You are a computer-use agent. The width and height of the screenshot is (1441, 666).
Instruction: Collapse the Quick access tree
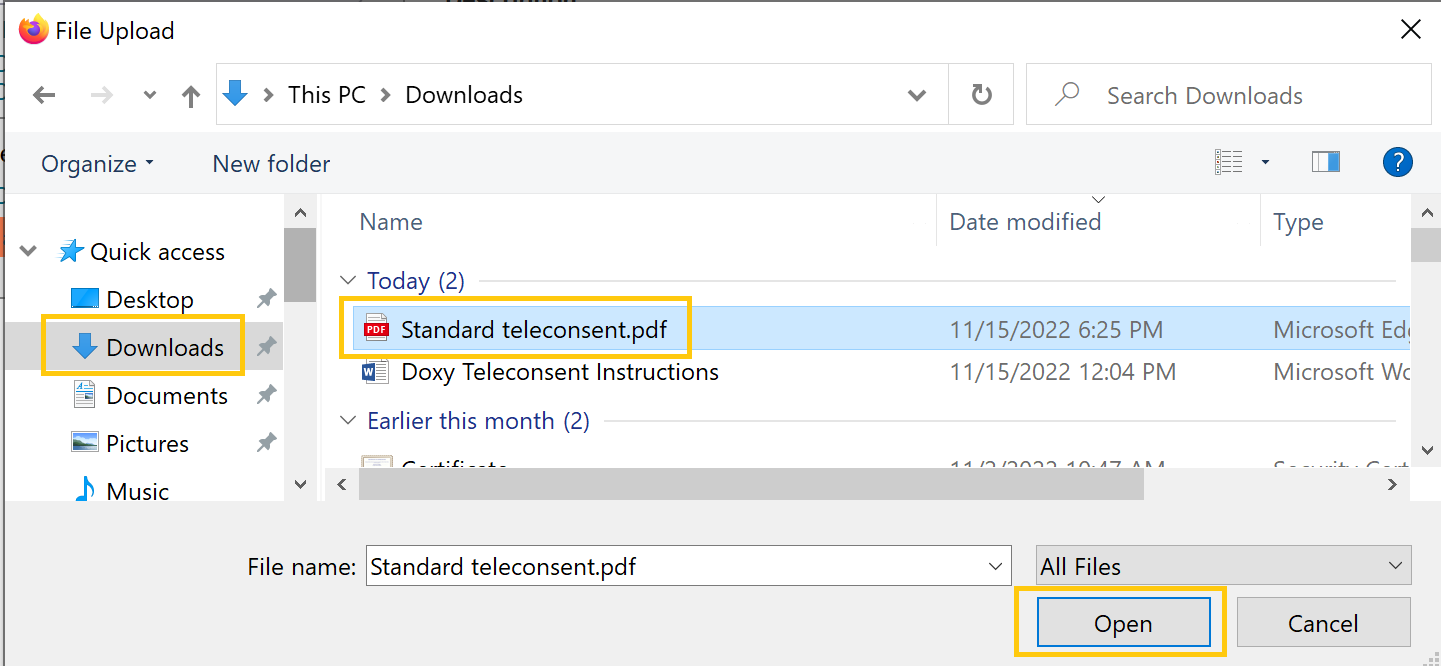[x=29, y=252]
